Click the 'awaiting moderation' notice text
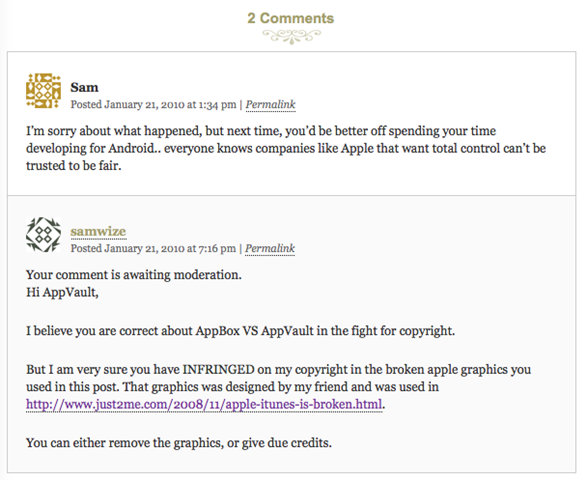Image resolution: width=587 pixels, height=480 pixels. tap(134, 275)
